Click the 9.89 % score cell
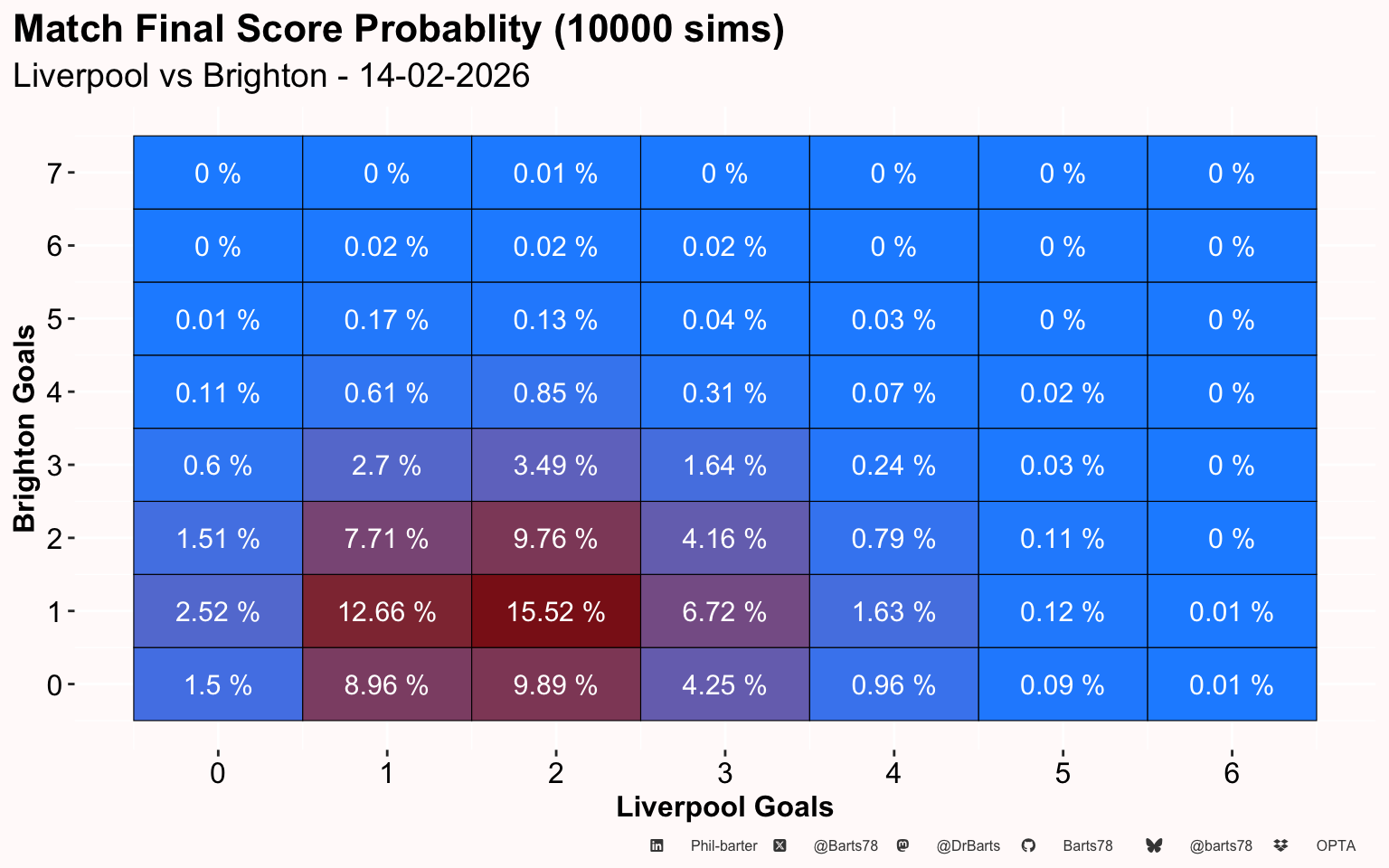The image size is (1389, 868). coord(556,684)
